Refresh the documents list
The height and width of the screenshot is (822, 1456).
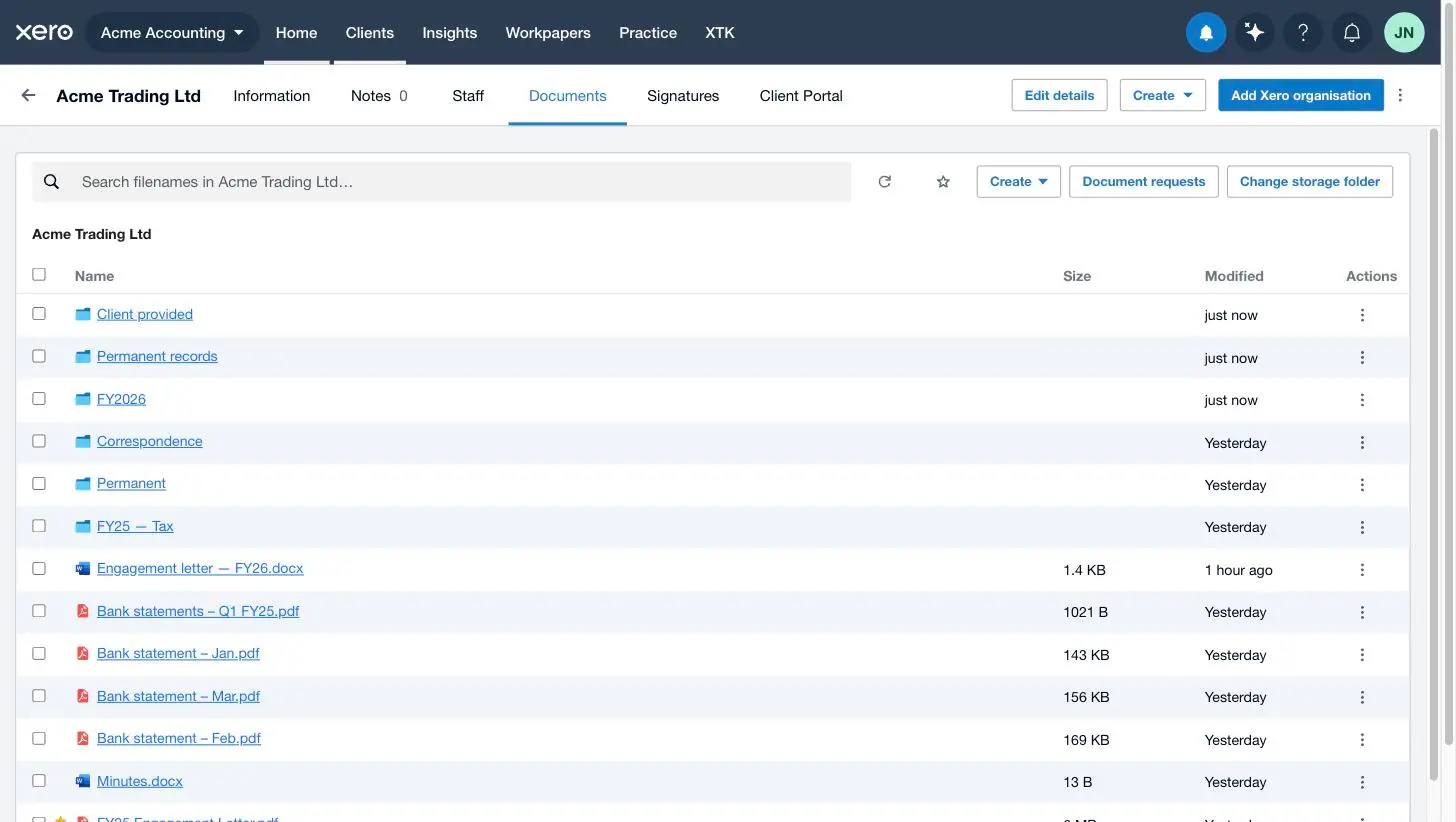pos(884,182)
